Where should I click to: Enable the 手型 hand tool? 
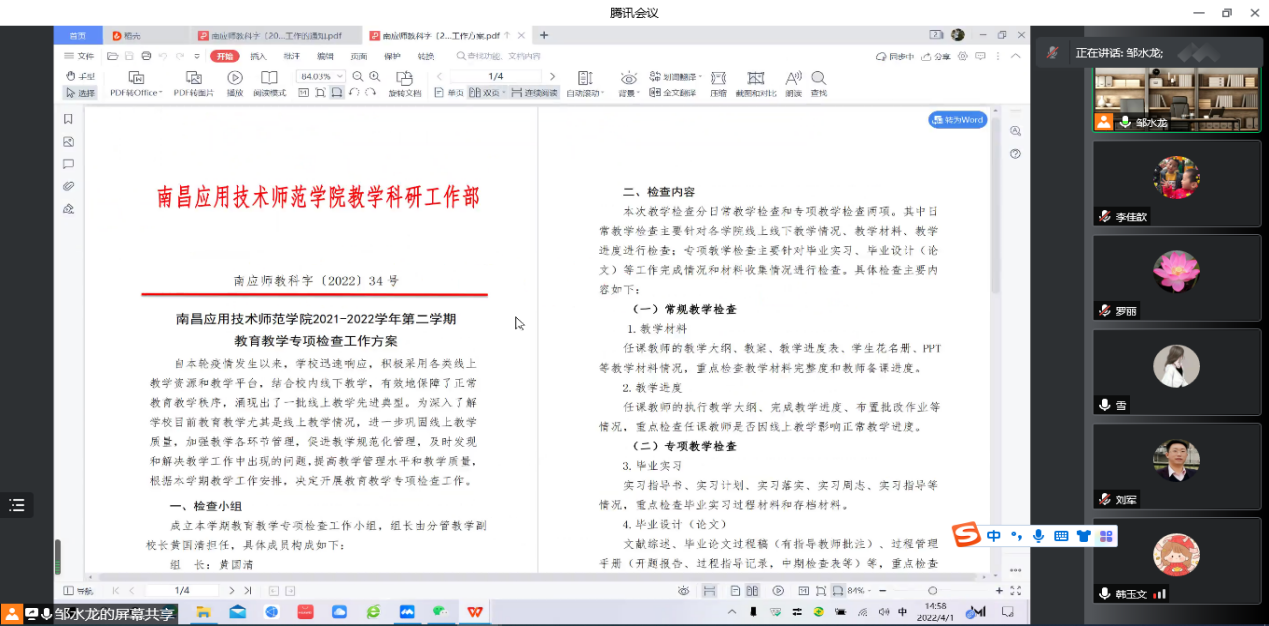80,76
